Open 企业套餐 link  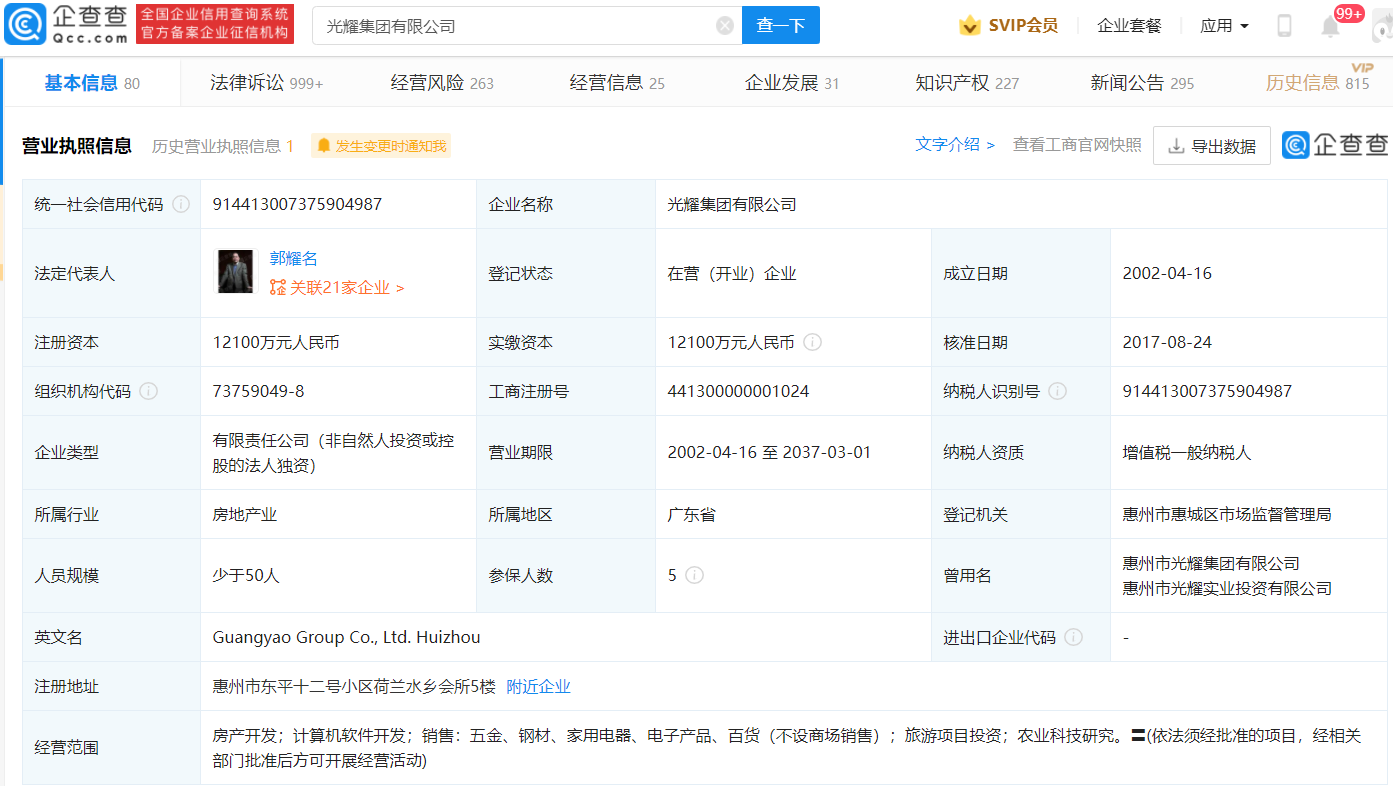pos(1129,26)
